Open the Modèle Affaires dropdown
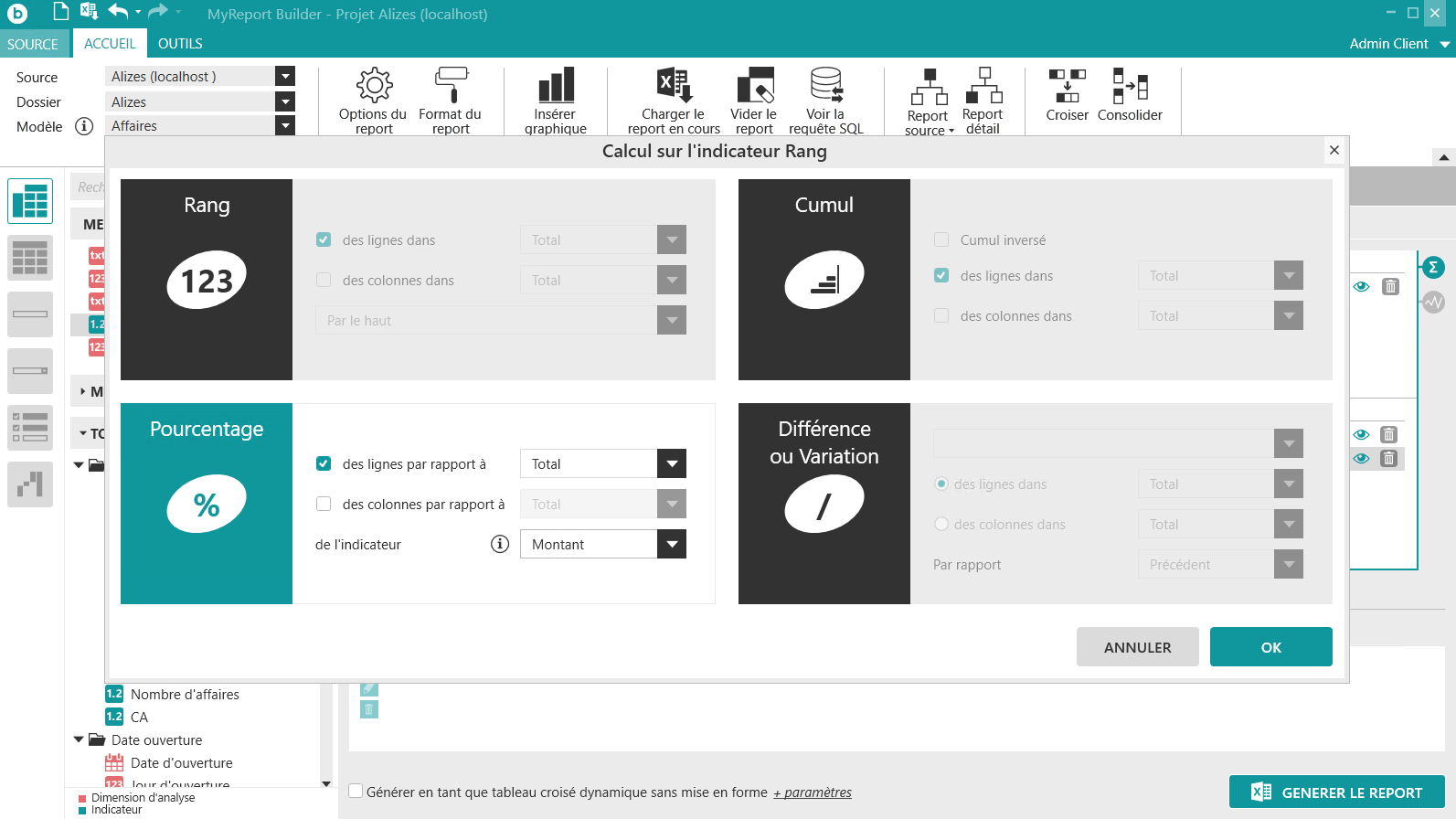 click(285, 126)
